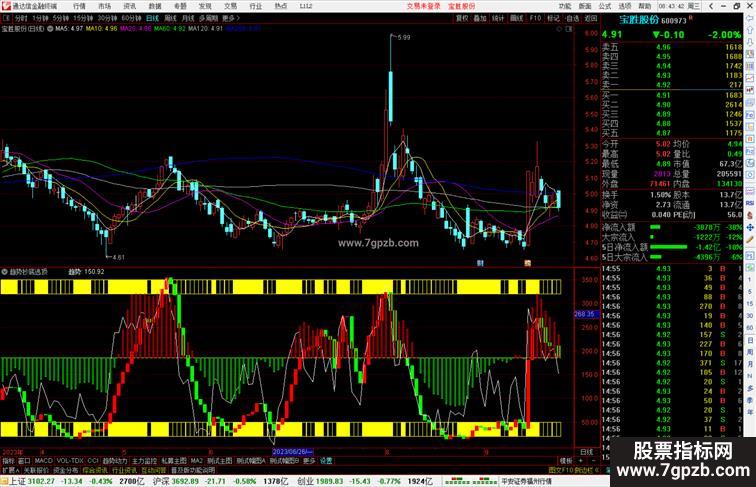Open the 关联报价 tab
This screenshot has width=756, height=487.
click(36, 470)
